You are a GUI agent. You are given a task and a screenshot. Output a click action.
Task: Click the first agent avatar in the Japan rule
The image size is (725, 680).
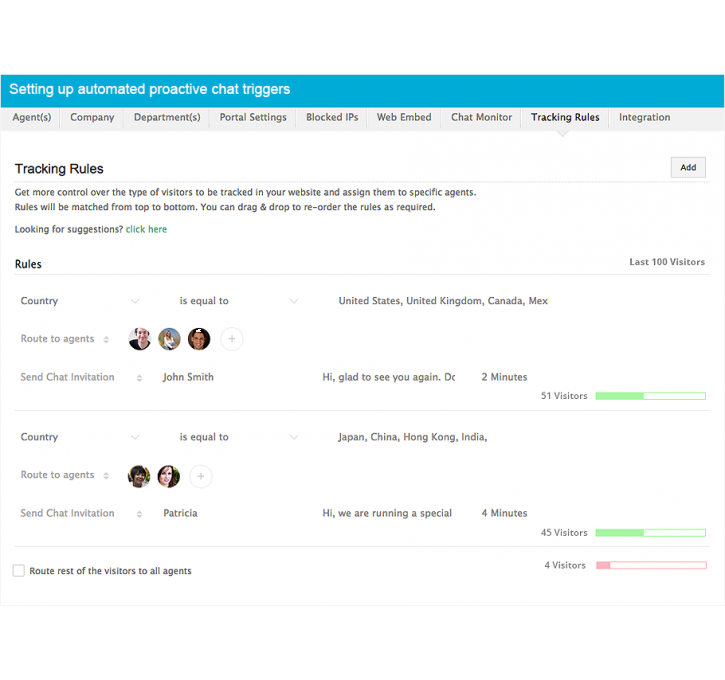[140, 476]
